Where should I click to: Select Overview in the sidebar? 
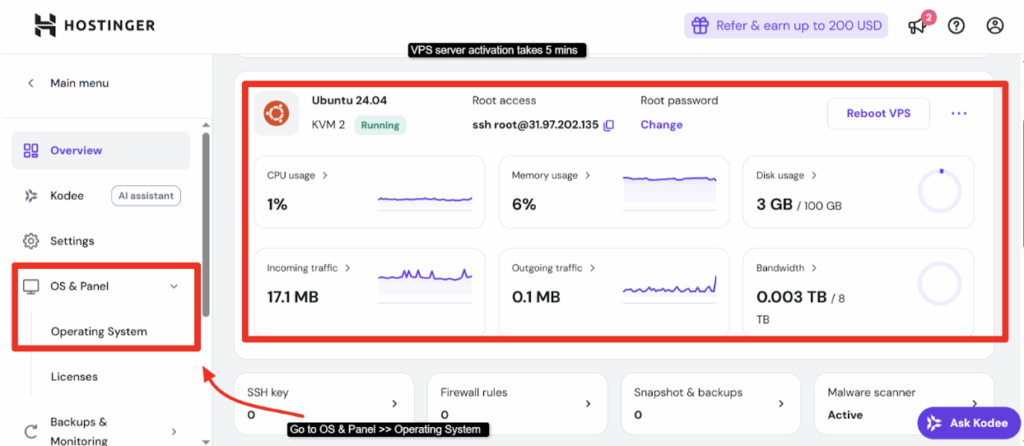point(101,151)
